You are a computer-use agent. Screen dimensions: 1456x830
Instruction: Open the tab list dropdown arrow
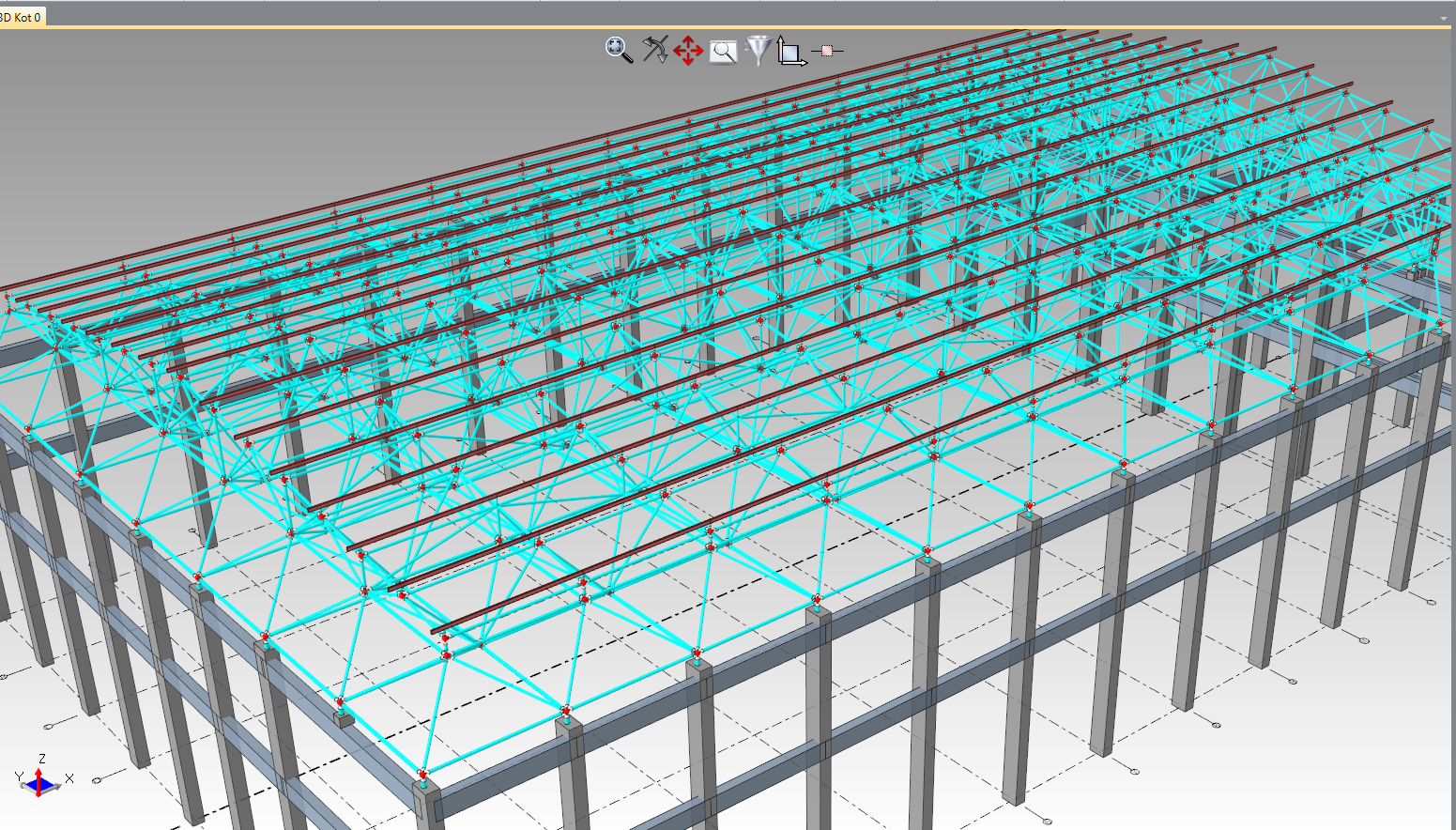coord(1444,18)
